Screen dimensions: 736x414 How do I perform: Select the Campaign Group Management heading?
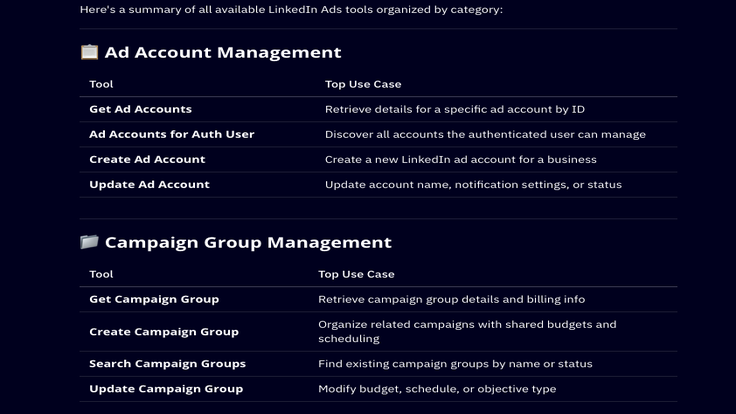[248, 242]
